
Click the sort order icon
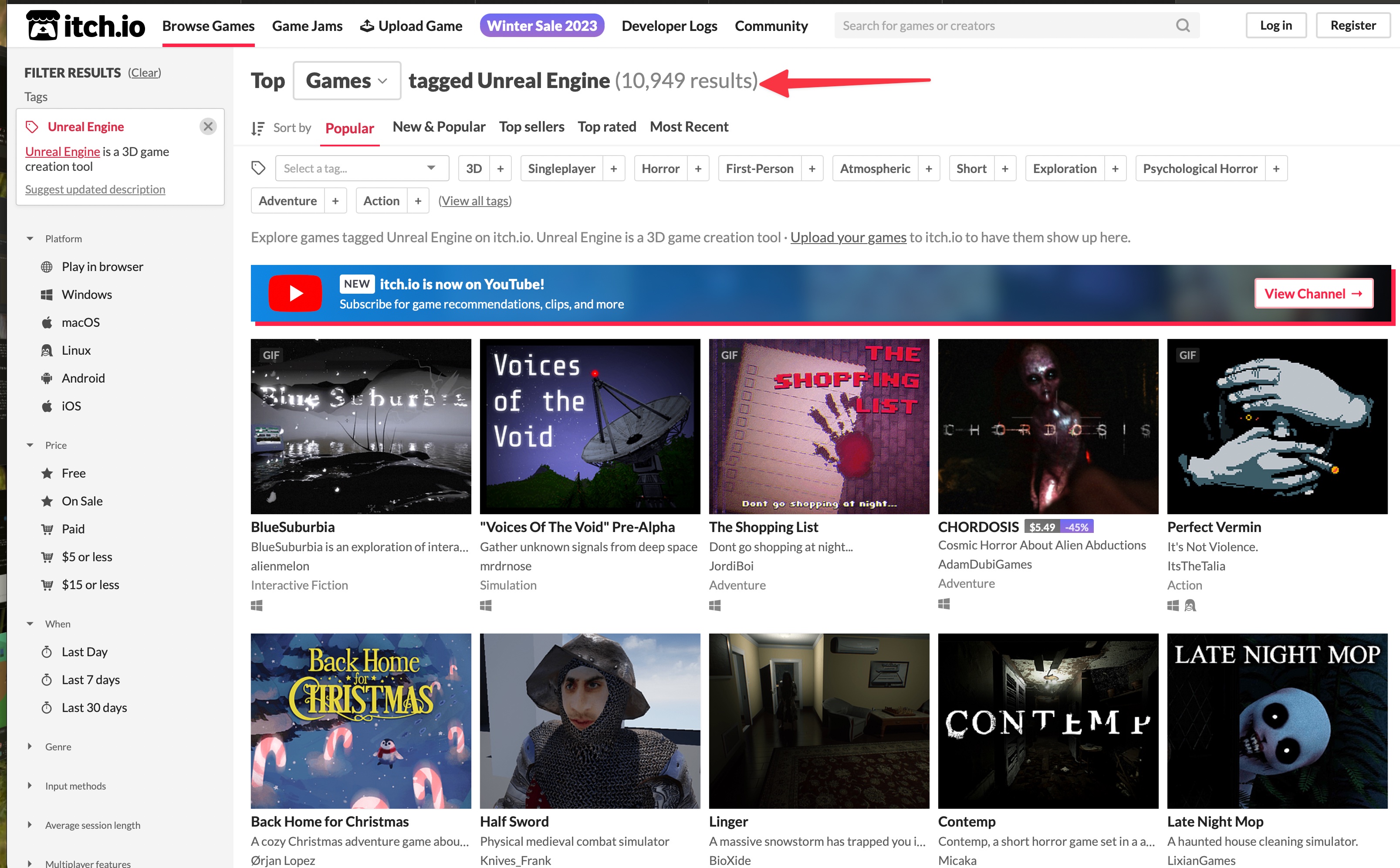pos(257,128)
